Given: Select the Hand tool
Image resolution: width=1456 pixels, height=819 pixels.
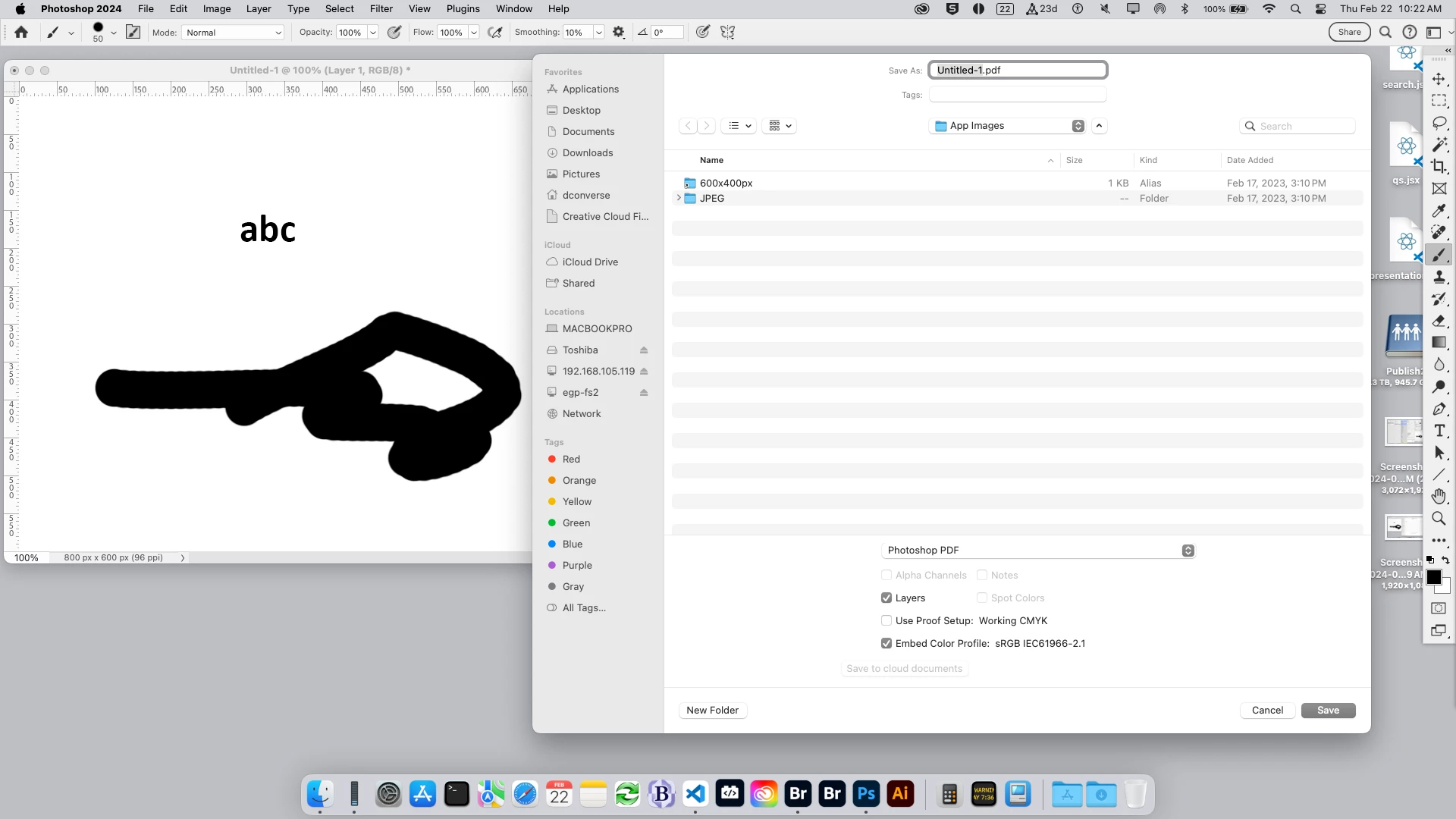Looking at the screenshot, I should point(1439,497).
